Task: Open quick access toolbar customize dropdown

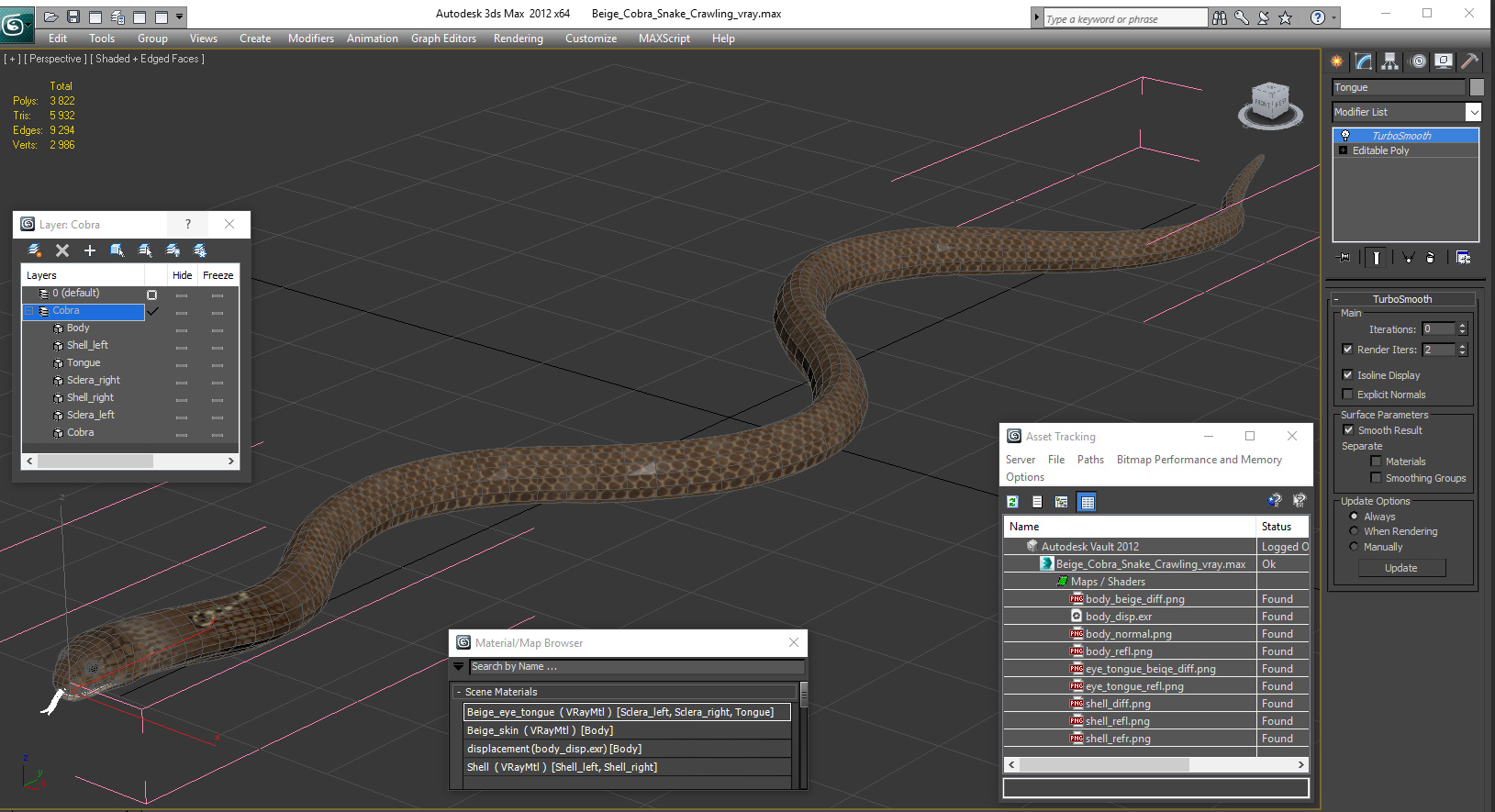Action: click(180, 17)
